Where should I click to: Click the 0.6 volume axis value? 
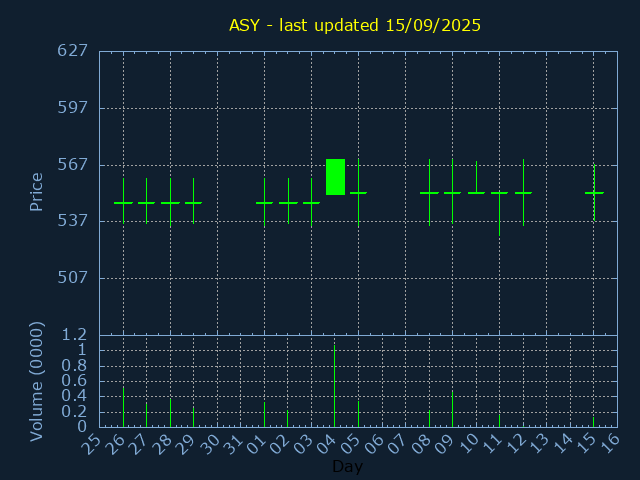pos(74,381)
